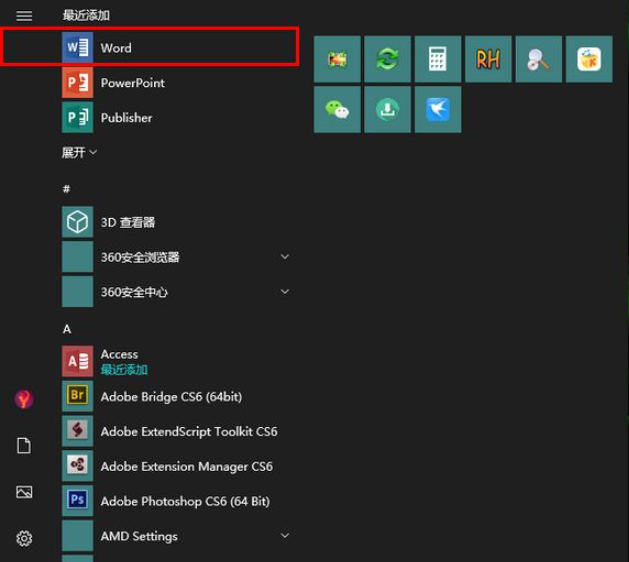Open Adobe Bridge CS6 (64bit)
This screenshot has height=562, width=629.
(170, 397)
